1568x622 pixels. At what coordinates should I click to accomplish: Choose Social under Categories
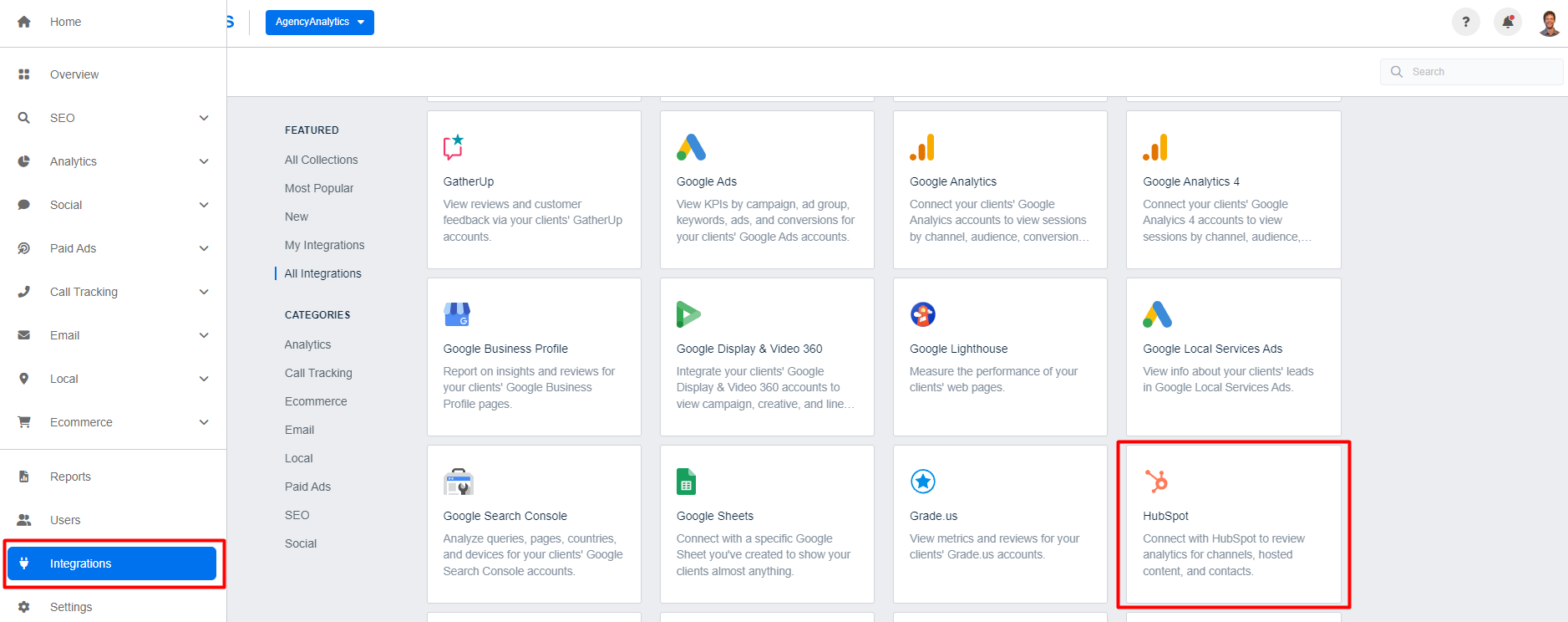pyautogui.click(x=301, y=543)
